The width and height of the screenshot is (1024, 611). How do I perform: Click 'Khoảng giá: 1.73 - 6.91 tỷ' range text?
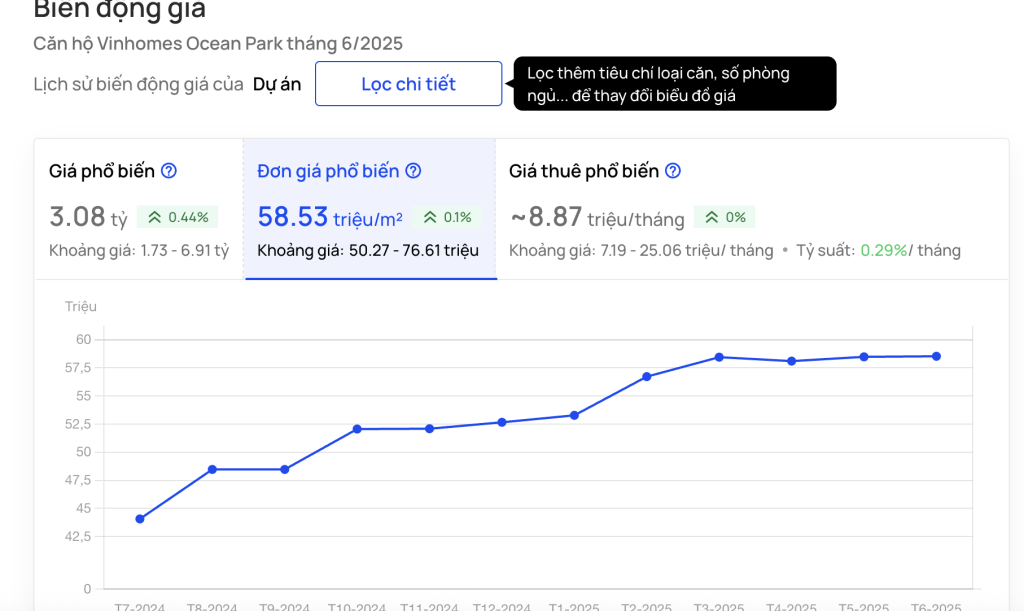(139, 251)
